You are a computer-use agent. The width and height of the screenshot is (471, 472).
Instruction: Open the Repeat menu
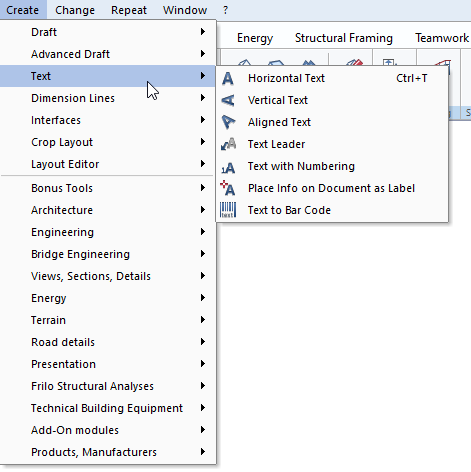[129, 10]
